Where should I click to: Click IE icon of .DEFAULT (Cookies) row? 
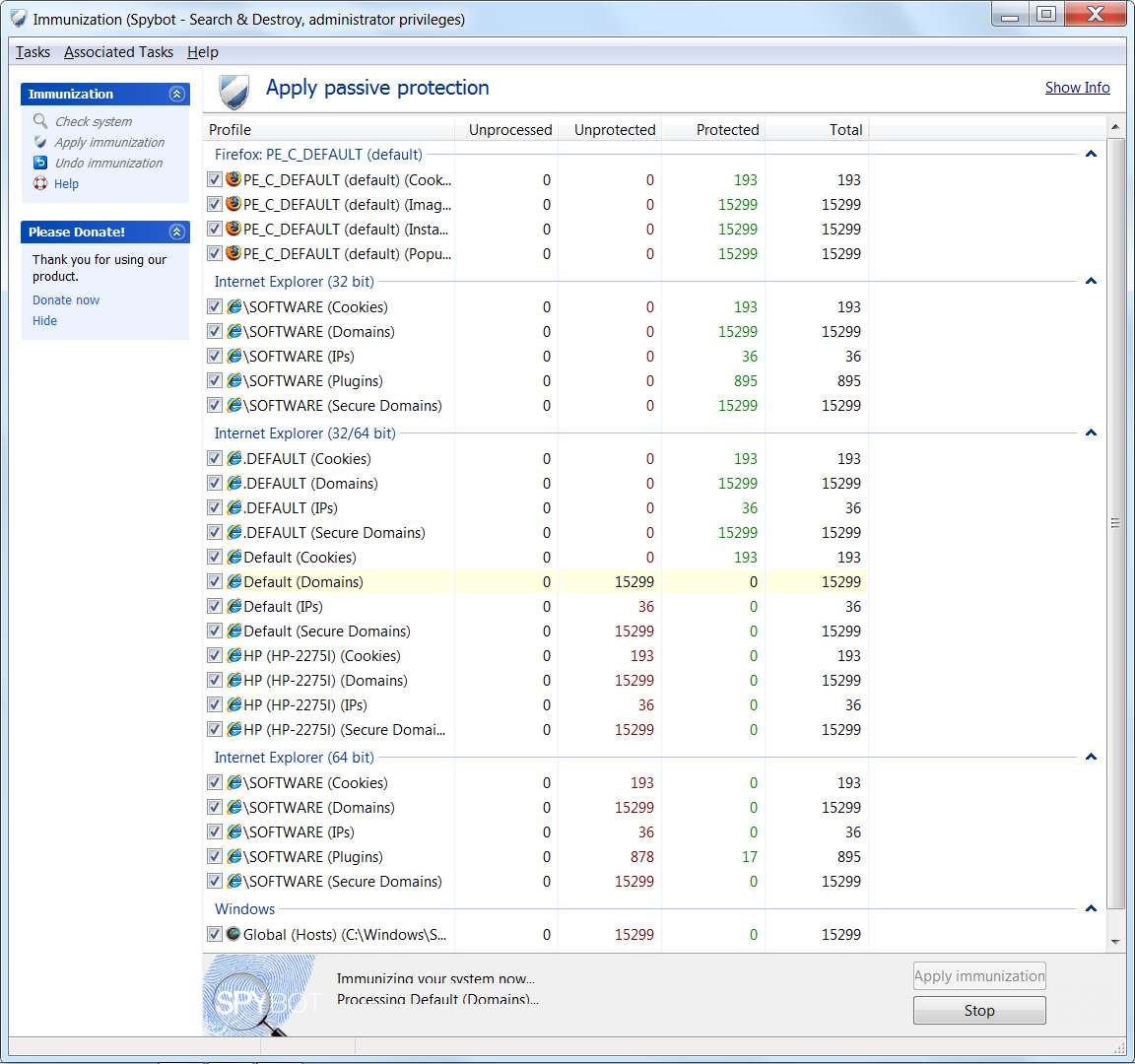click(234, 458)
